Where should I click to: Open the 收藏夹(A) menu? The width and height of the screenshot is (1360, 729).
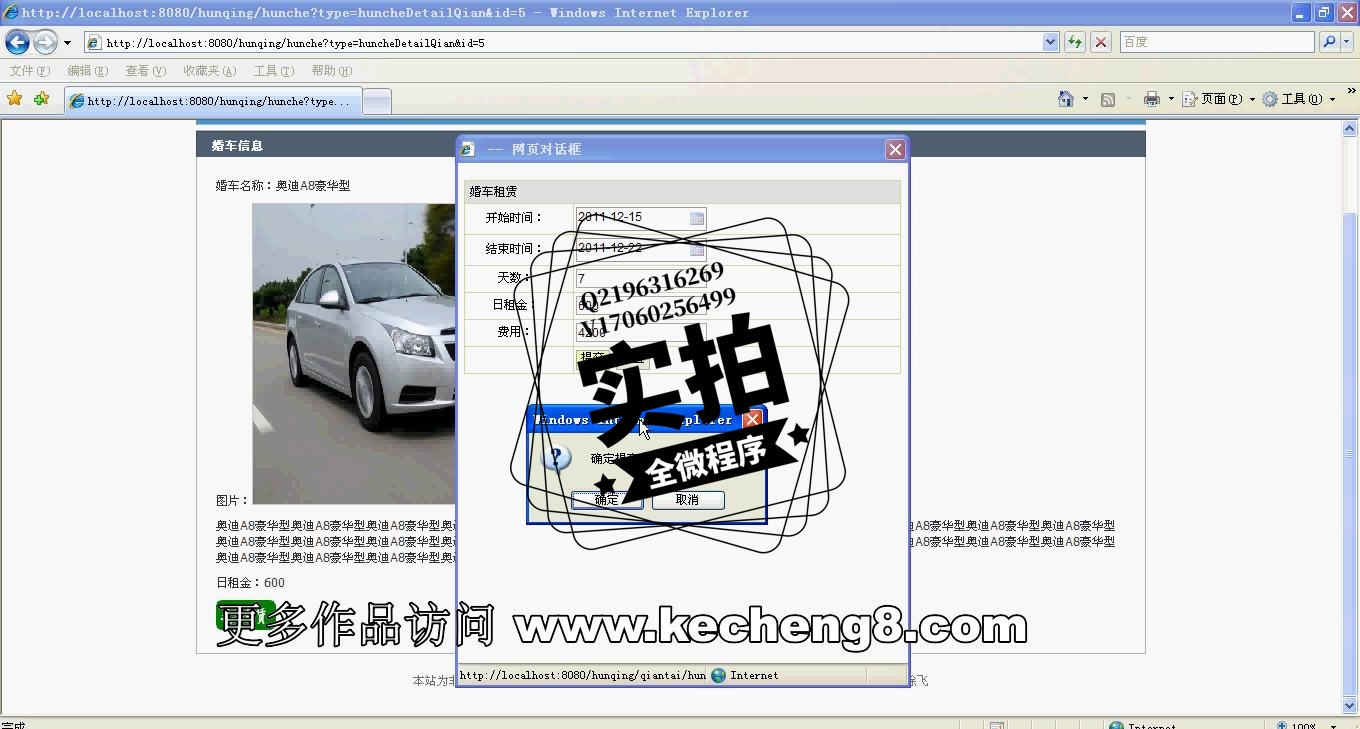[209, 71]
